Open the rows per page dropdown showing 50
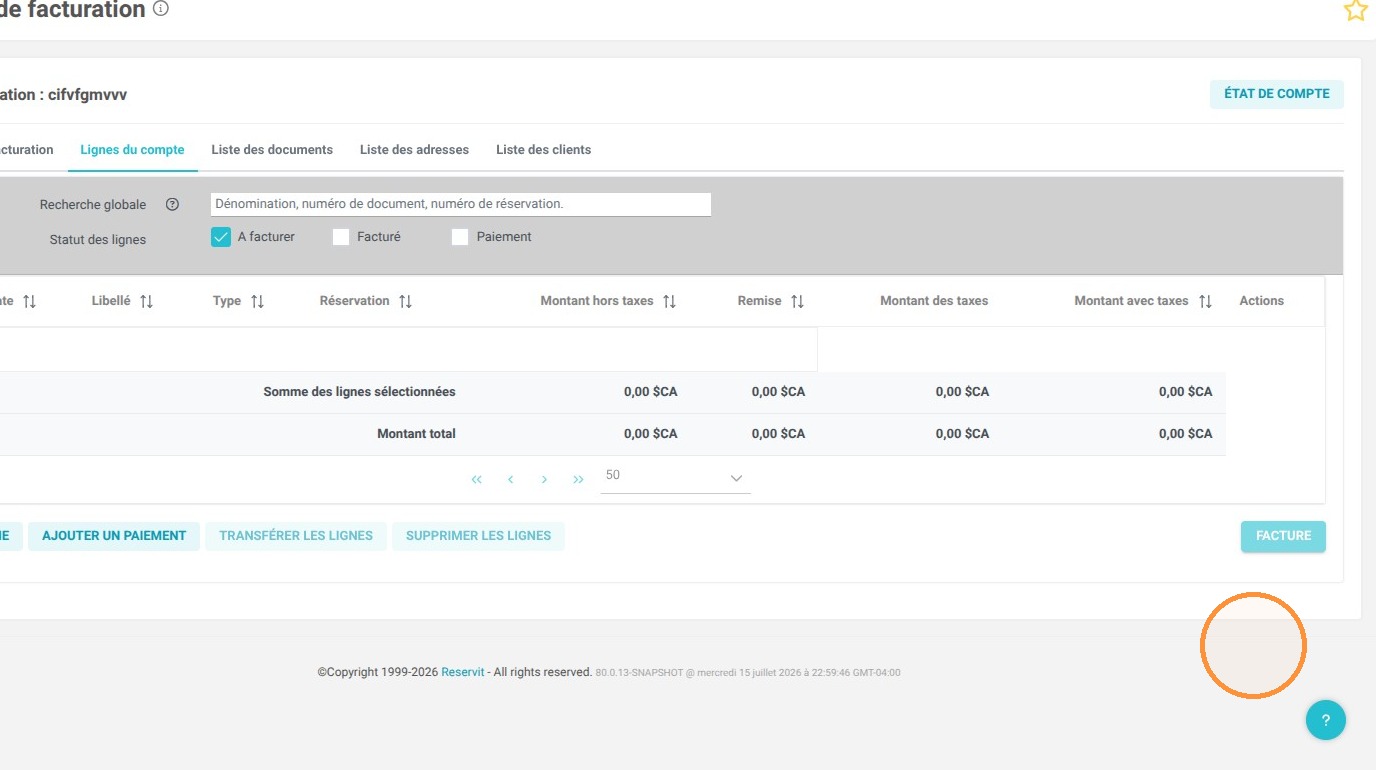This screenshot has height=770, width=1376. (x=675, y=477)
